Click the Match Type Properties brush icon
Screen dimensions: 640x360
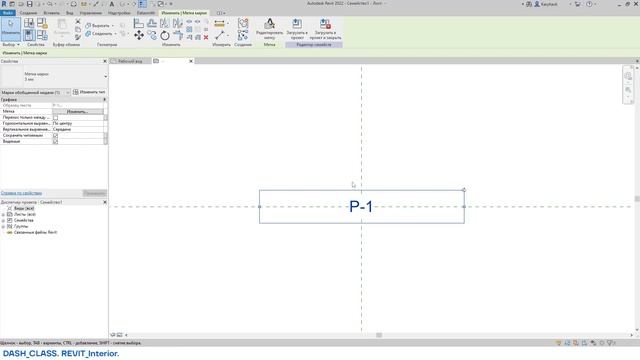pyautogui.click(x=78, y=37)
